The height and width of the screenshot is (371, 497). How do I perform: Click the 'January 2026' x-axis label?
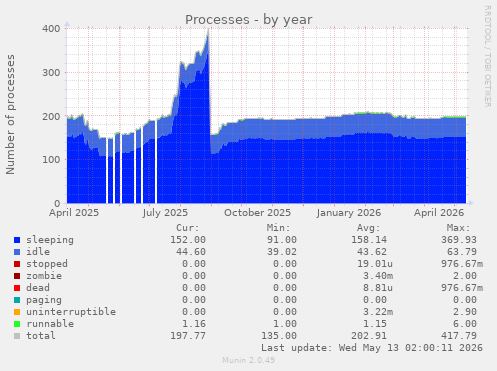click(349, 213)
